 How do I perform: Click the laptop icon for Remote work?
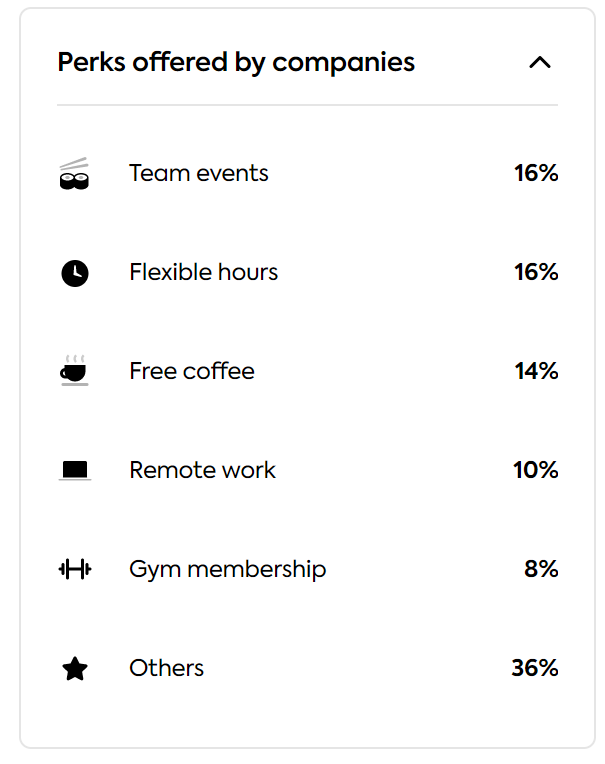[x=75, y=470]
